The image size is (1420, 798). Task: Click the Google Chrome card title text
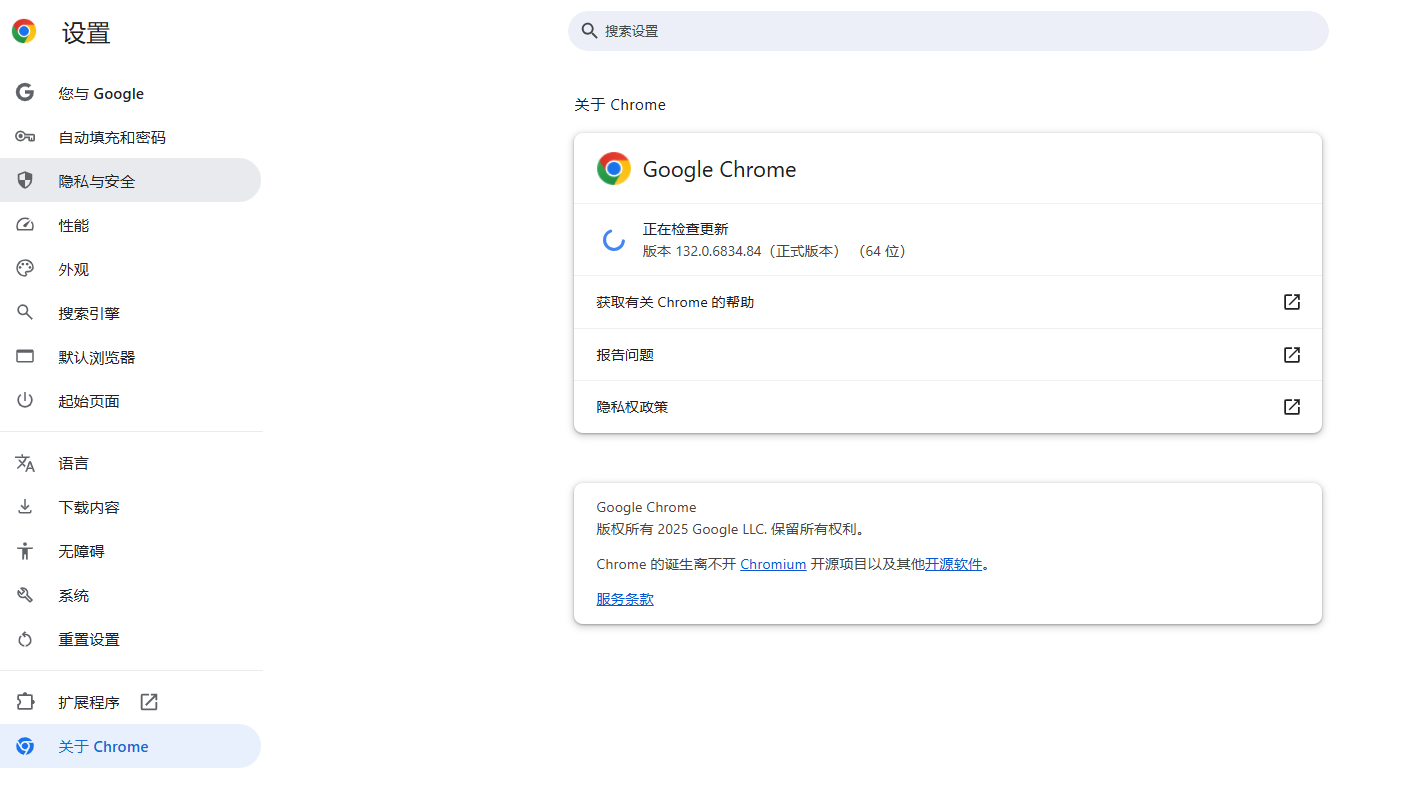tap(720, 169)
